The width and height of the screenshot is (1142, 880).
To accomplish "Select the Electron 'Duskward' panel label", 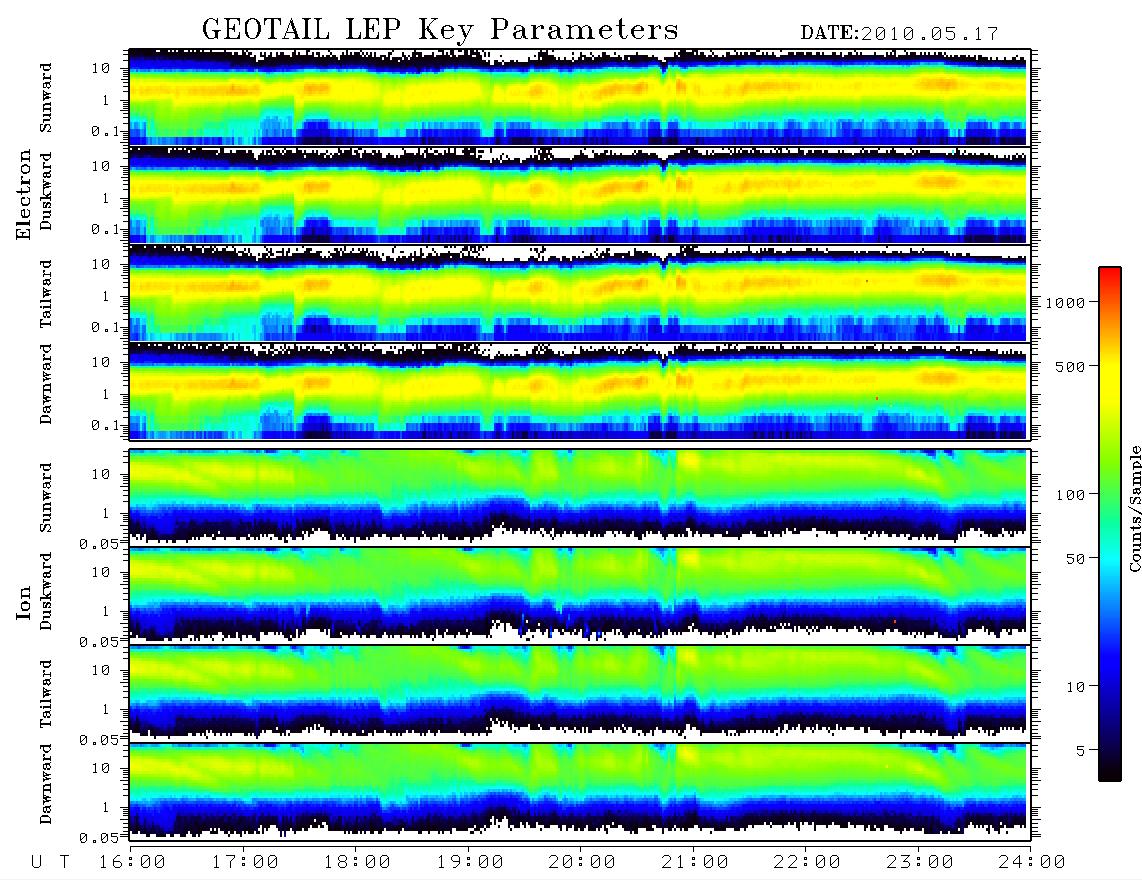I will 46,191.
